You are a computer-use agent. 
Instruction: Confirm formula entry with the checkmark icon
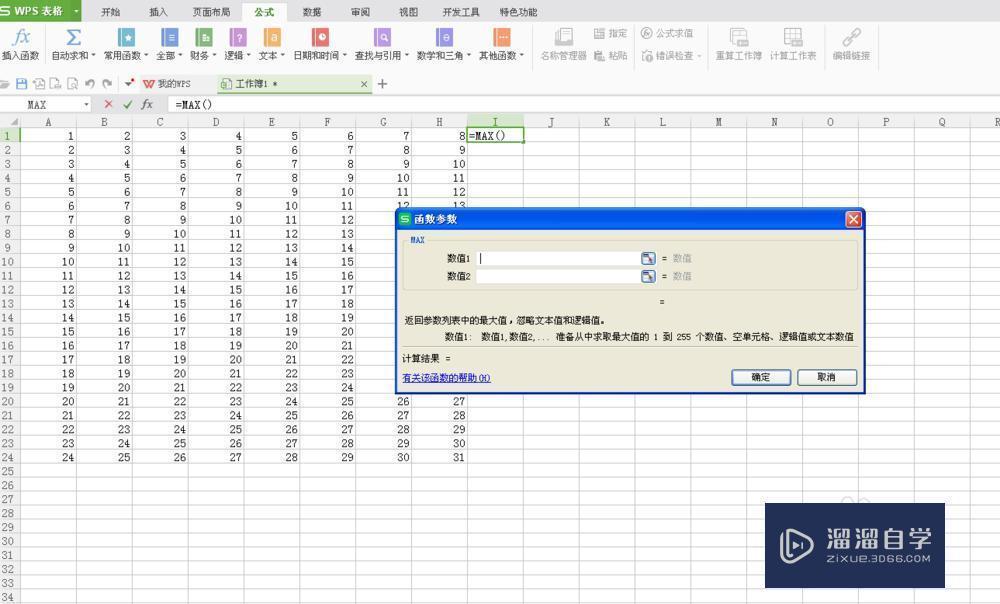pos(128,104)
